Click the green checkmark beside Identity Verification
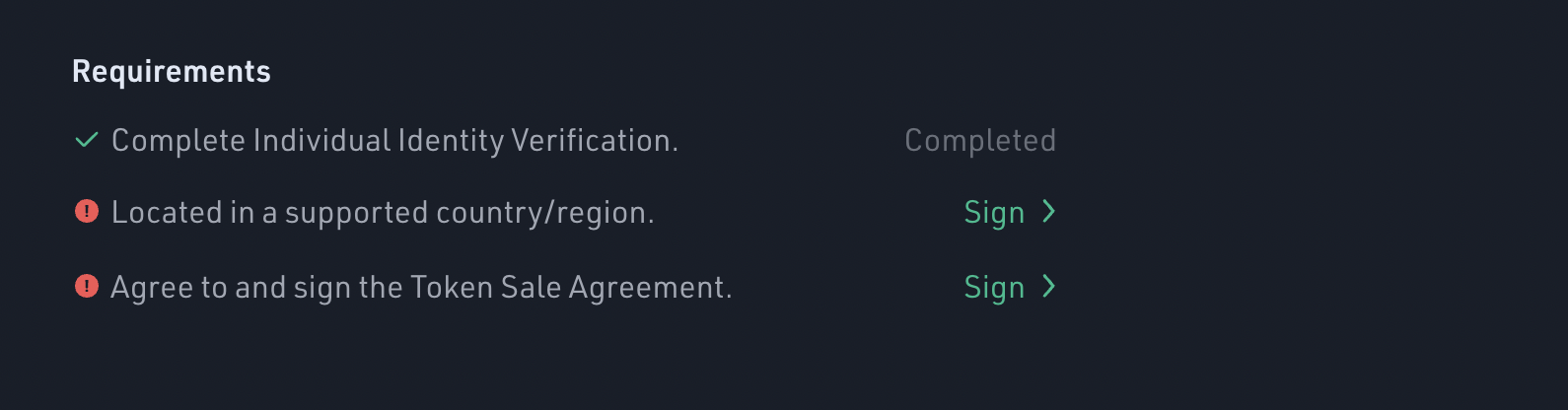1568x410 pixels. point(87,140)
